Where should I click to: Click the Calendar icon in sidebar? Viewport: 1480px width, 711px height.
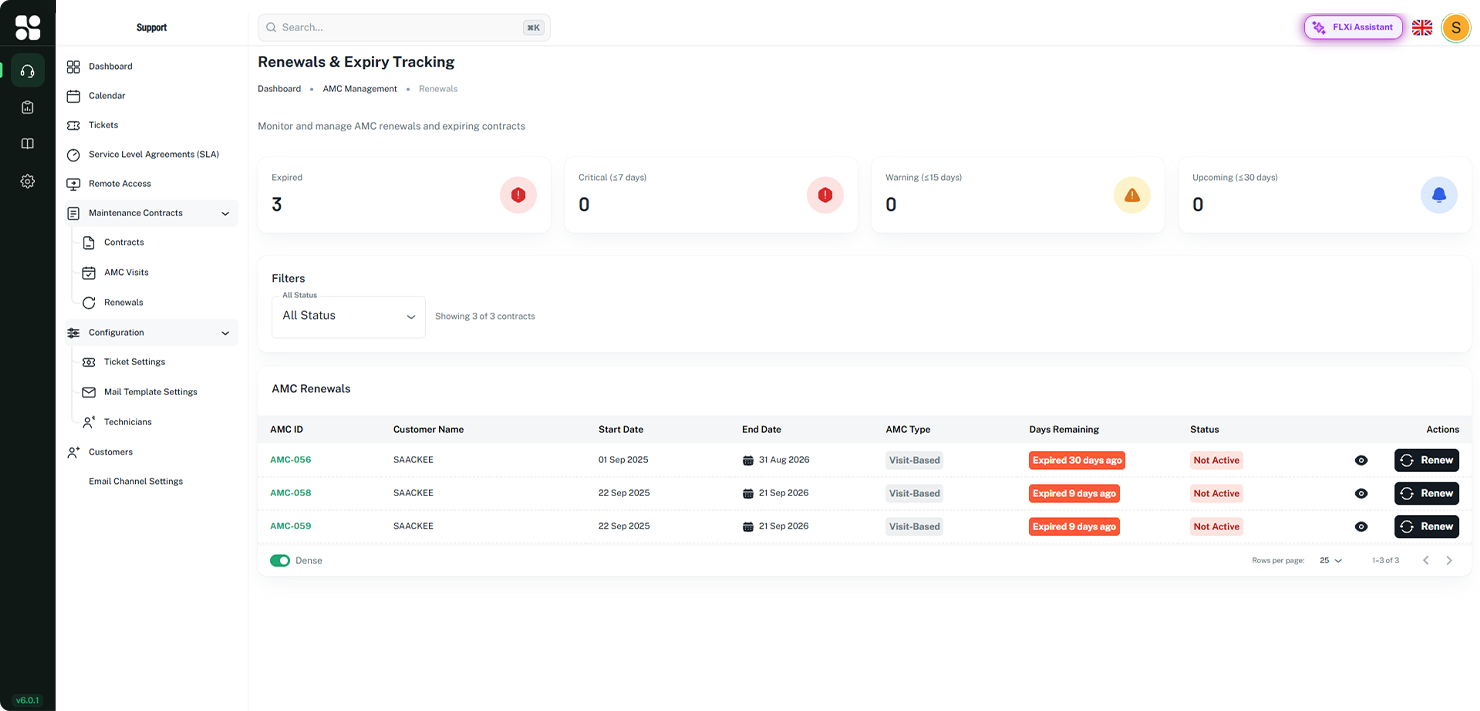point(73,96)
